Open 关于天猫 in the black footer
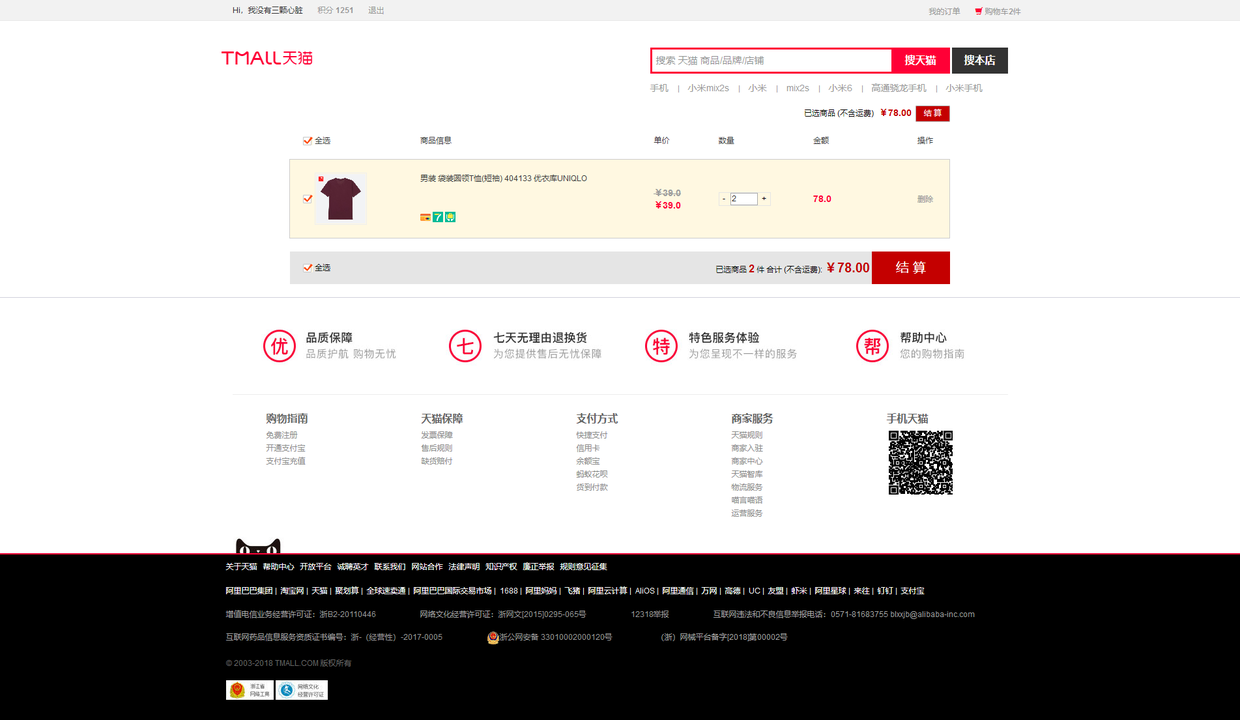 coord(241,567)
